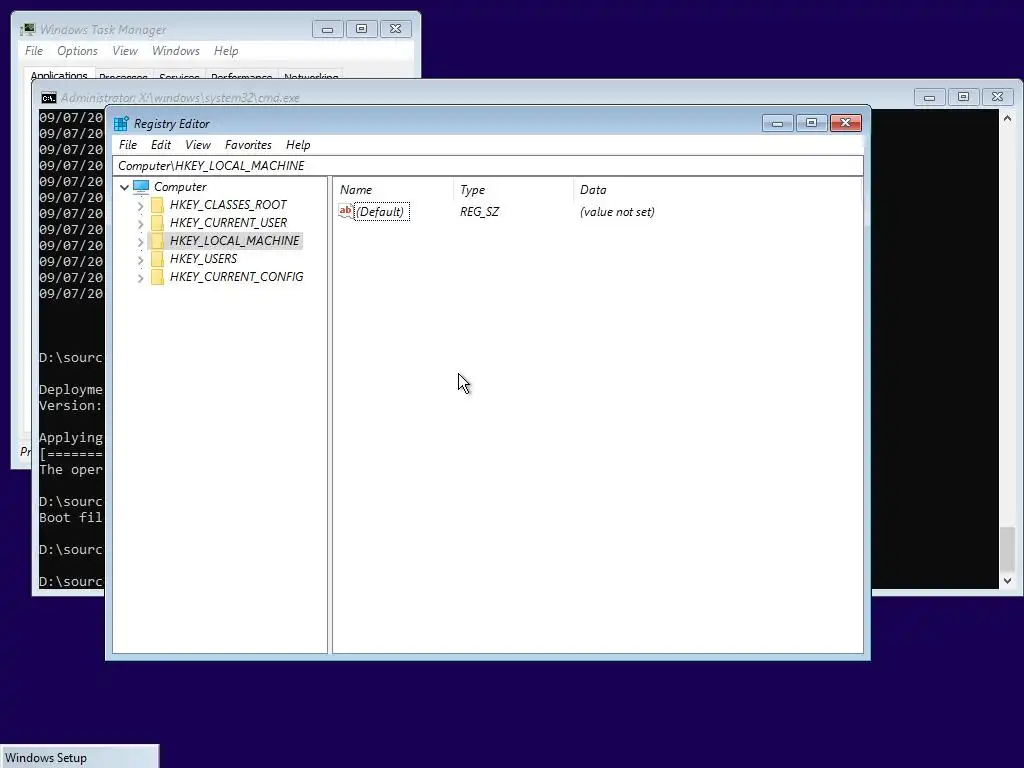This screenshot has width=1024, height=768.
Task: Close the cmd.exe window
Action: [x=997, y=97]
